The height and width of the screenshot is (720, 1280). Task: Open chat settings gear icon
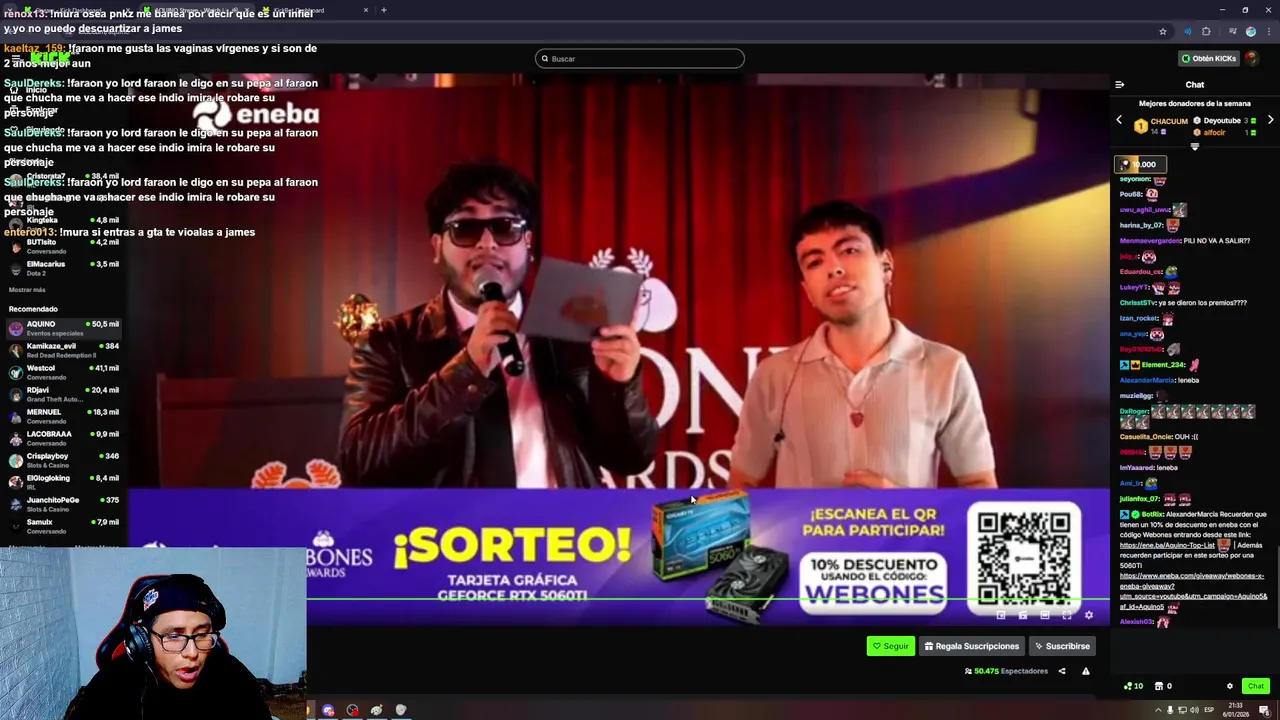pyautogui.click(x=1230, y=686)
